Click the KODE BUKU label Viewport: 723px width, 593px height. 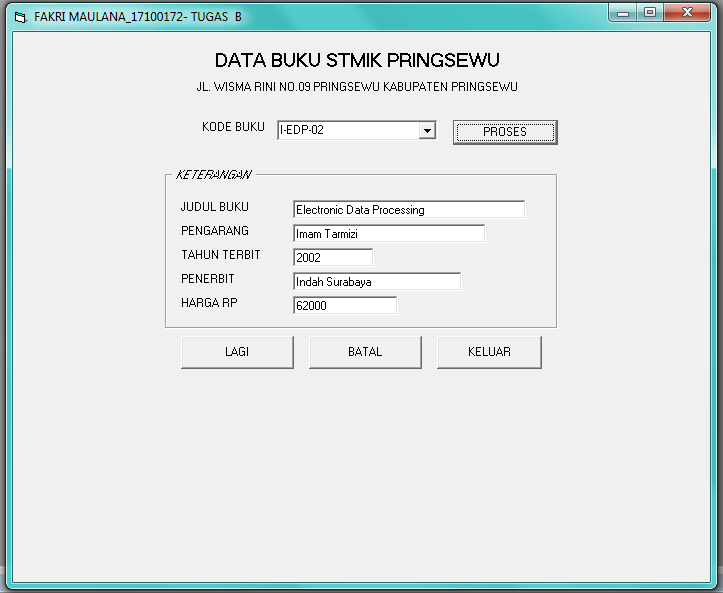coord(233,127)
